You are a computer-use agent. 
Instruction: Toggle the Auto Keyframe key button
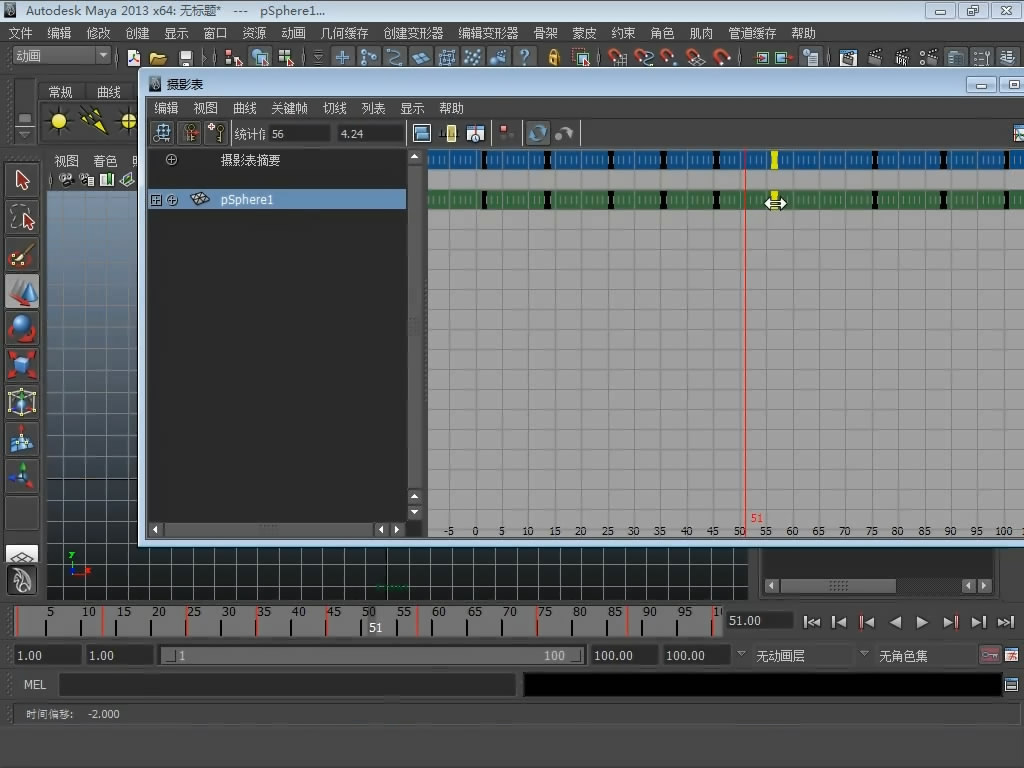tap(990, 655)
